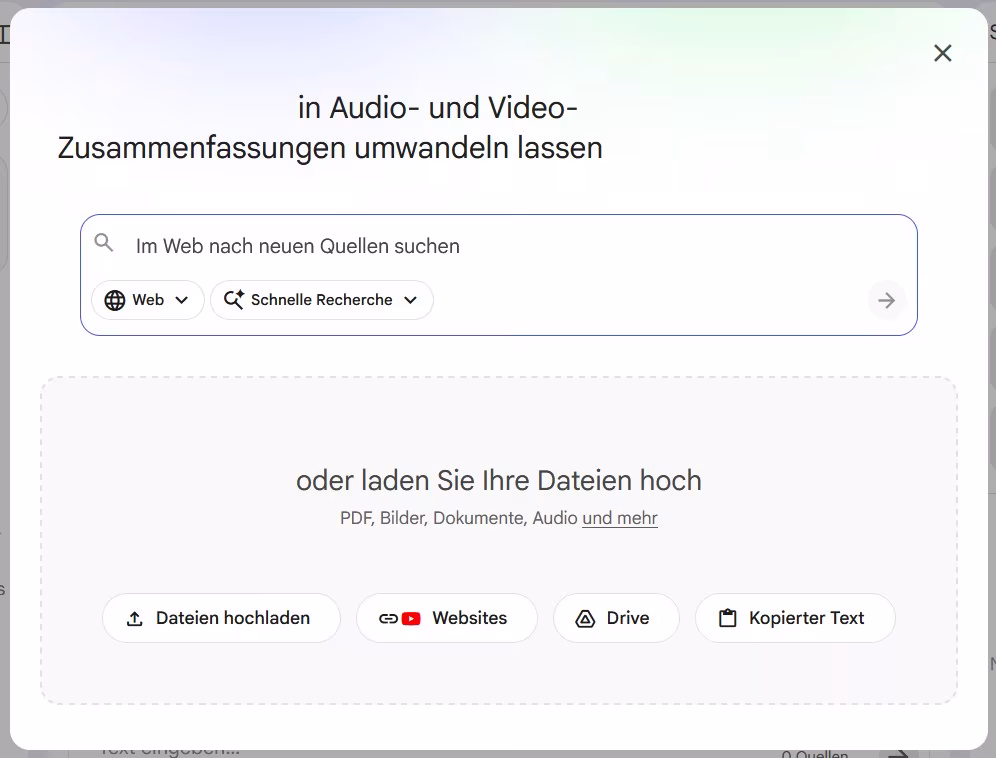Click the search magnifier icon
The width and height of the screenshot is (996, 758).
tap(104, 242)
